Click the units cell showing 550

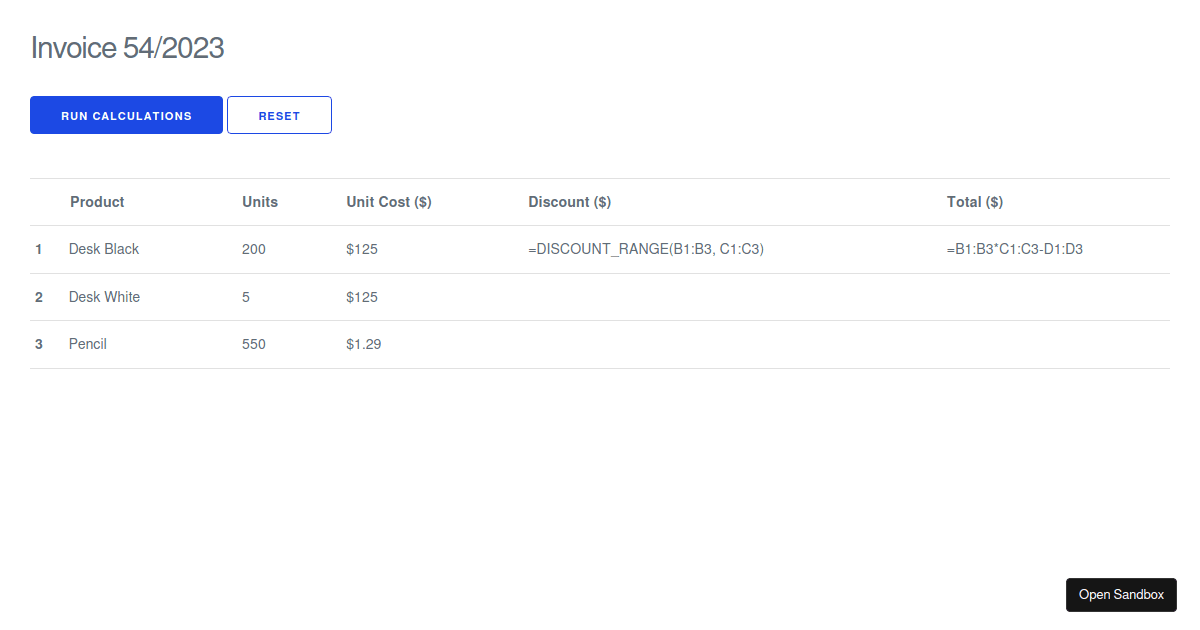[x=254, y=344]
